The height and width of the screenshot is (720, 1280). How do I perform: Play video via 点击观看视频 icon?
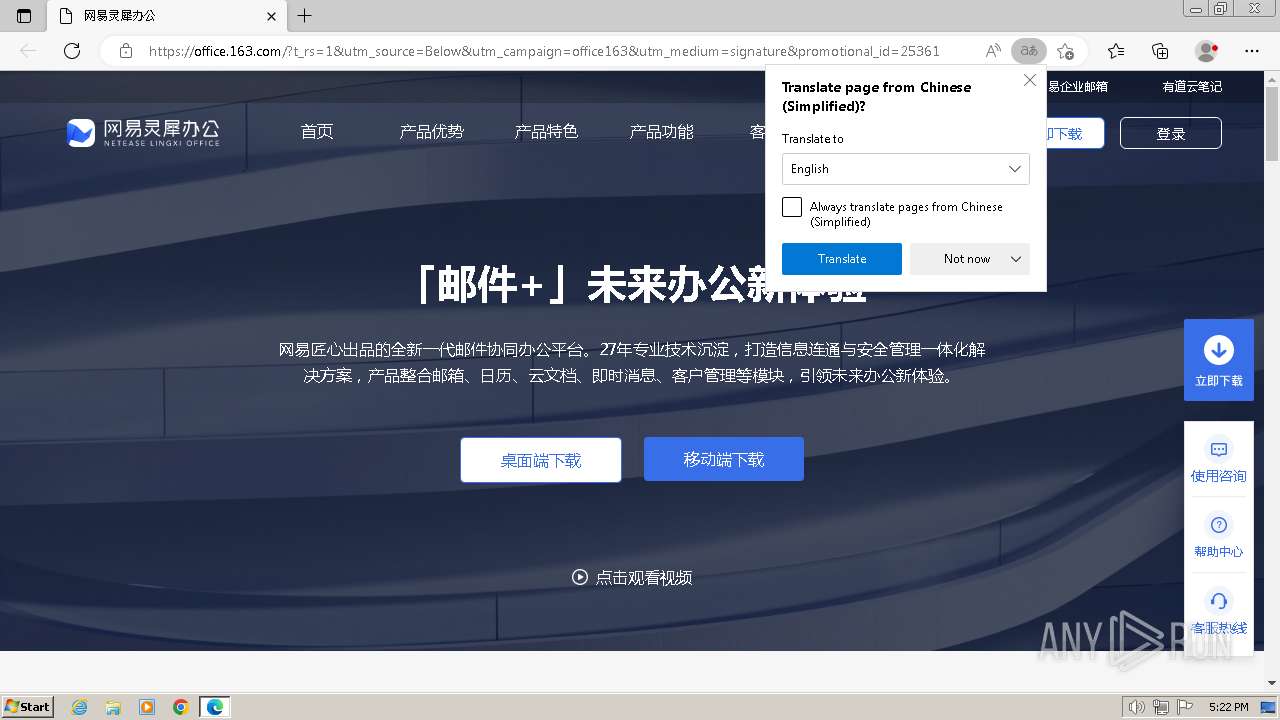tap(580, 577)
